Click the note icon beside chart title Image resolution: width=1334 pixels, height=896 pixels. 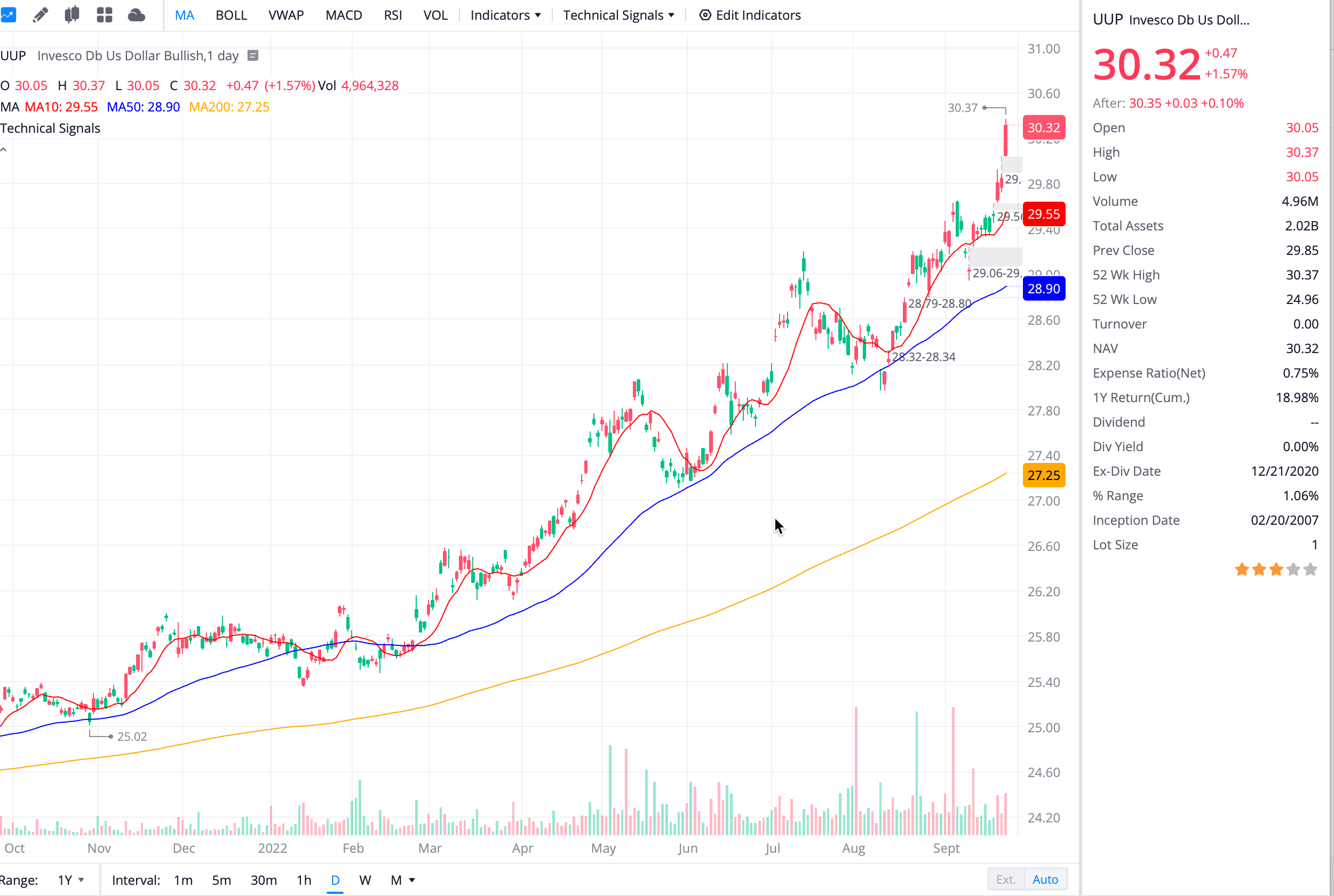pos(252,55)
